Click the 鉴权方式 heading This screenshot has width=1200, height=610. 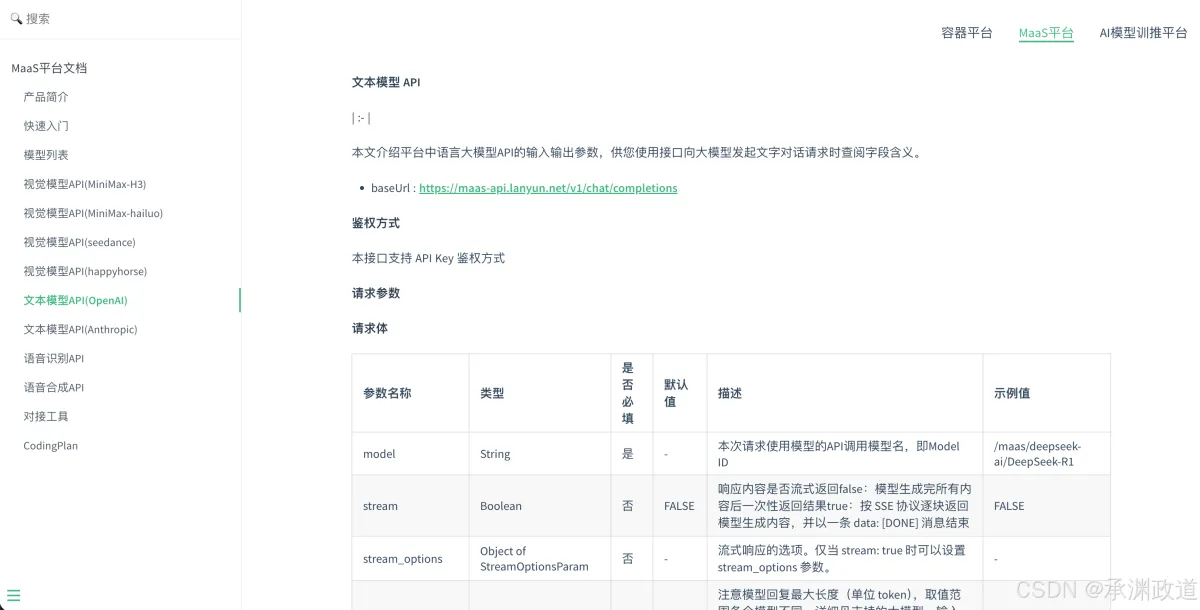376,223
